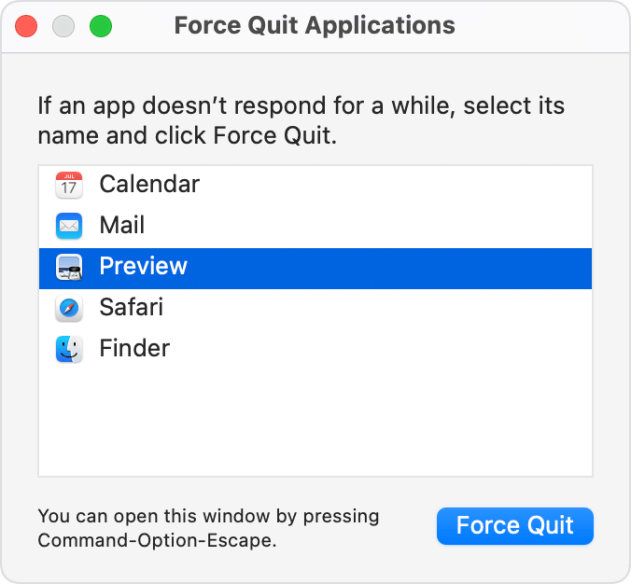Click the Calendar app icon
631x584 pixels.
69,185
